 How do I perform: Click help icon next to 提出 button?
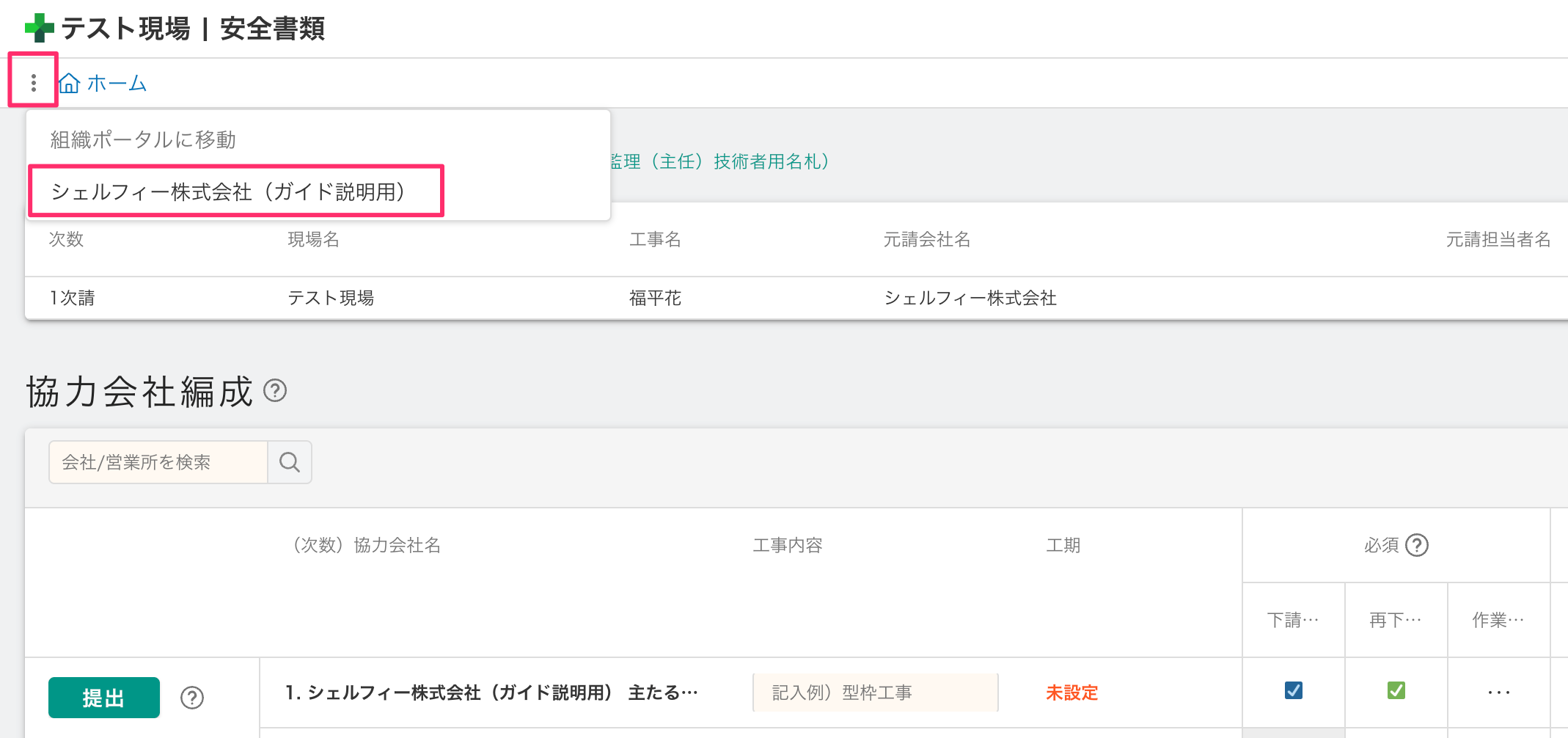point(192,697)
